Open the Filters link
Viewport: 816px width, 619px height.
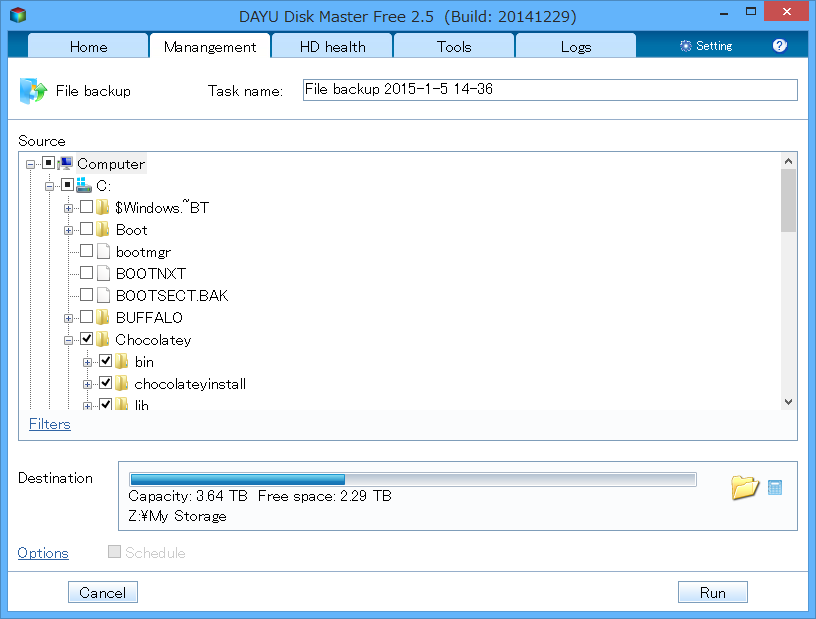pyautogui.click(x=49, y=424)
